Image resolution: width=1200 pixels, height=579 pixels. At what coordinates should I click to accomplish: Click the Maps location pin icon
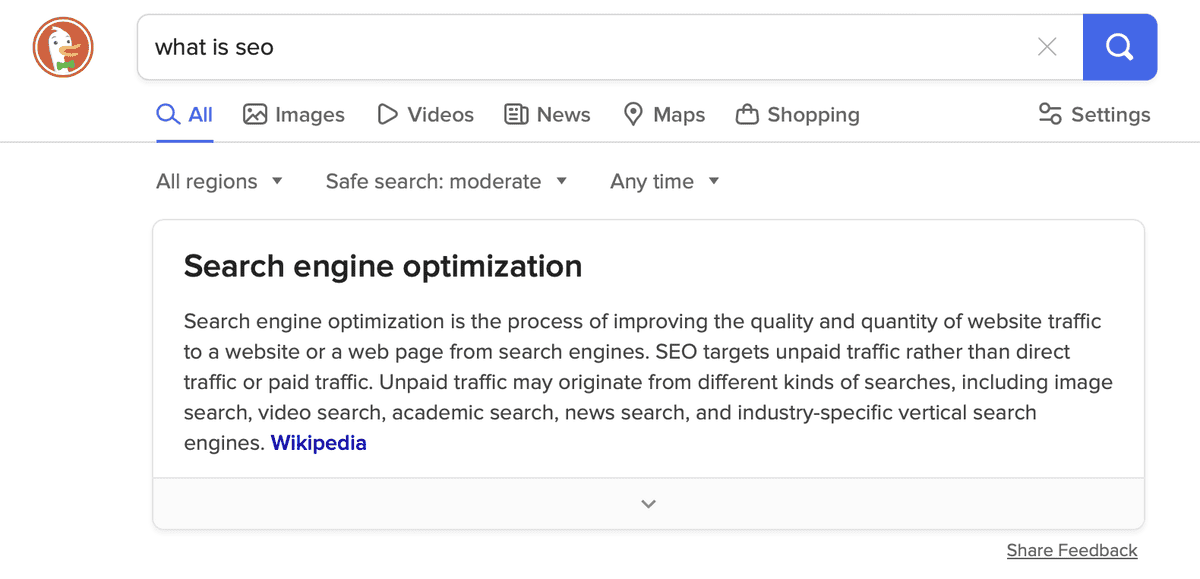[x=633, y=115]
